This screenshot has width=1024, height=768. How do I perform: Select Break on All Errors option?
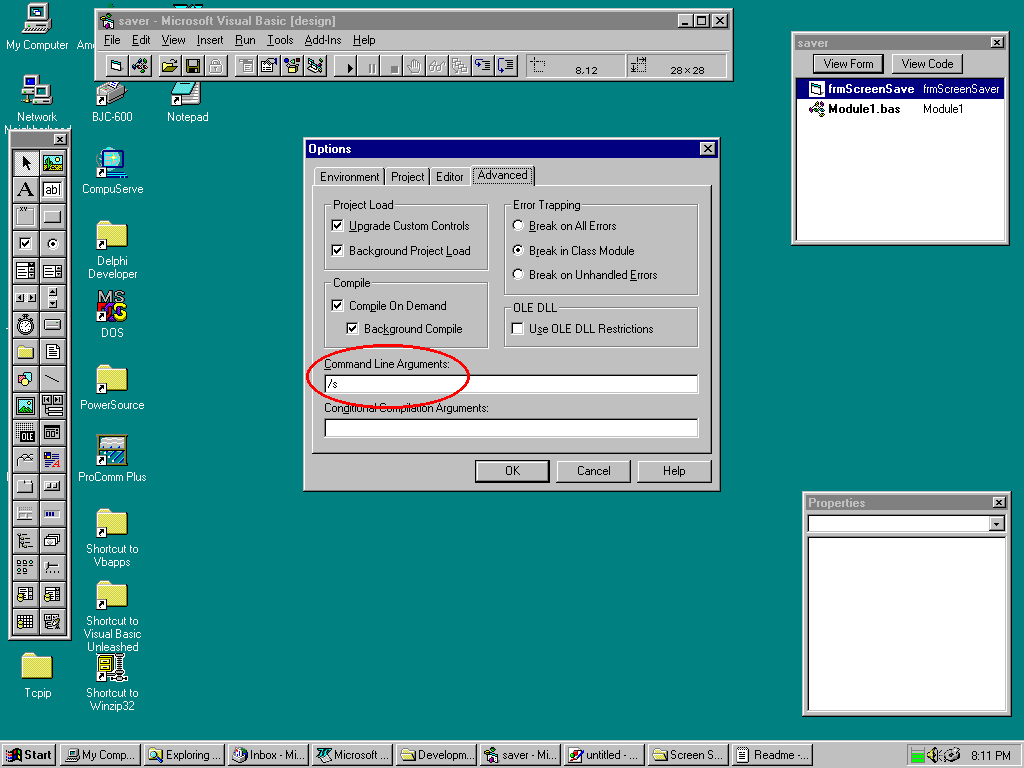point(518,226)
